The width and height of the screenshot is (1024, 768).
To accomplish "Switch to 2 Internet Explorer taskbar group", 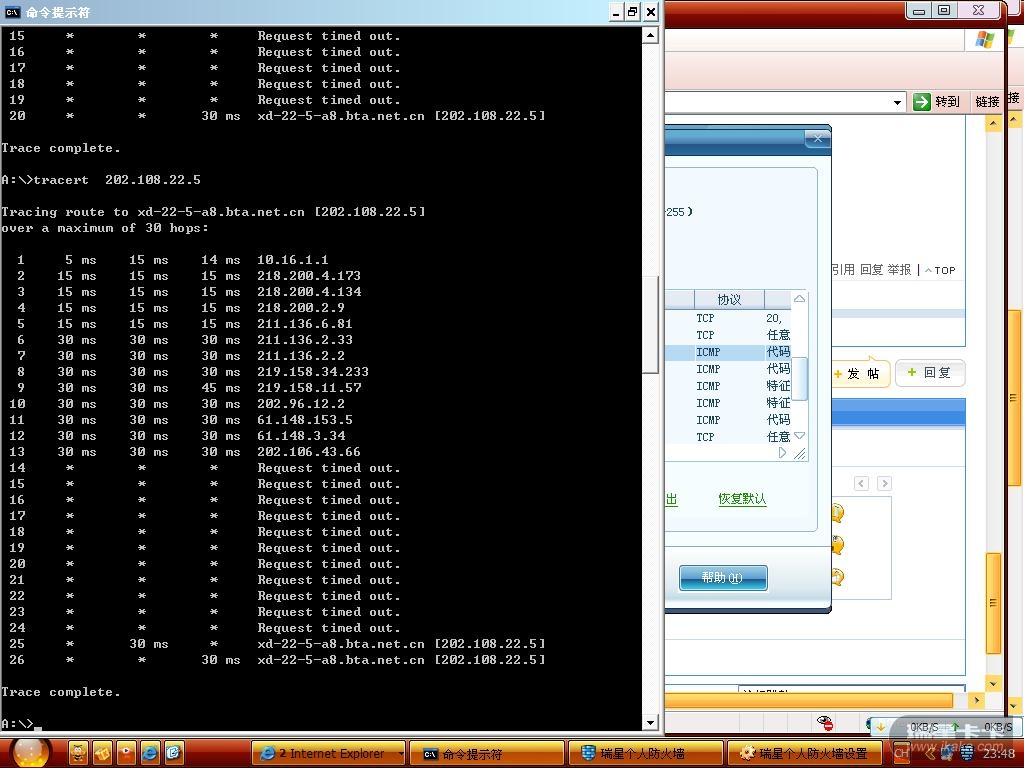I will (x=329, y=754).
